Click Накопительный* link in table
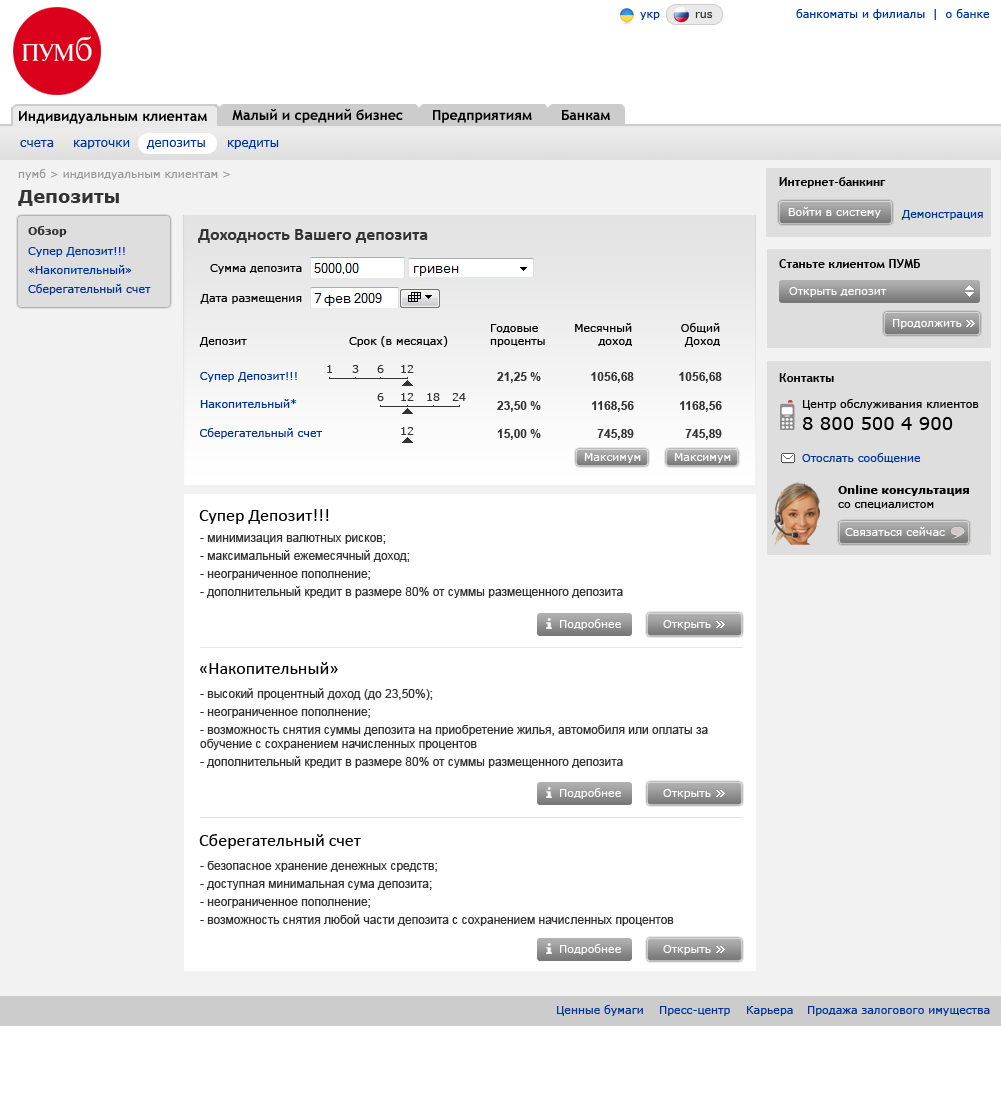Viewport: 1001px width, 1100px height. click(x=248, y=404)
